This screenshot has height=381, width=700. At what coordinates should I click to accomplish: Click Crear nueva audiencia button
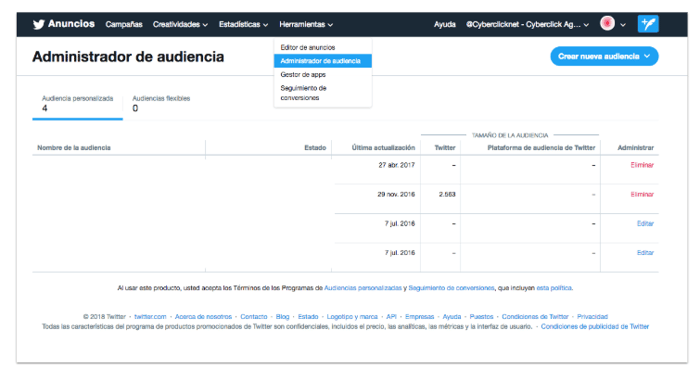604,56
